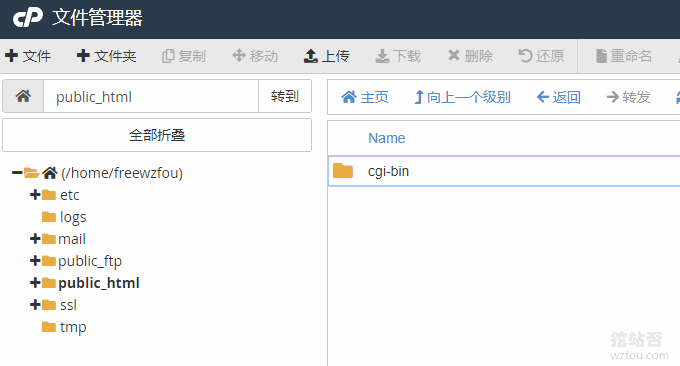The width and height of the screenshot is (680, 366).
Task: Click the home icon beside path field
Action: point(23,96)
